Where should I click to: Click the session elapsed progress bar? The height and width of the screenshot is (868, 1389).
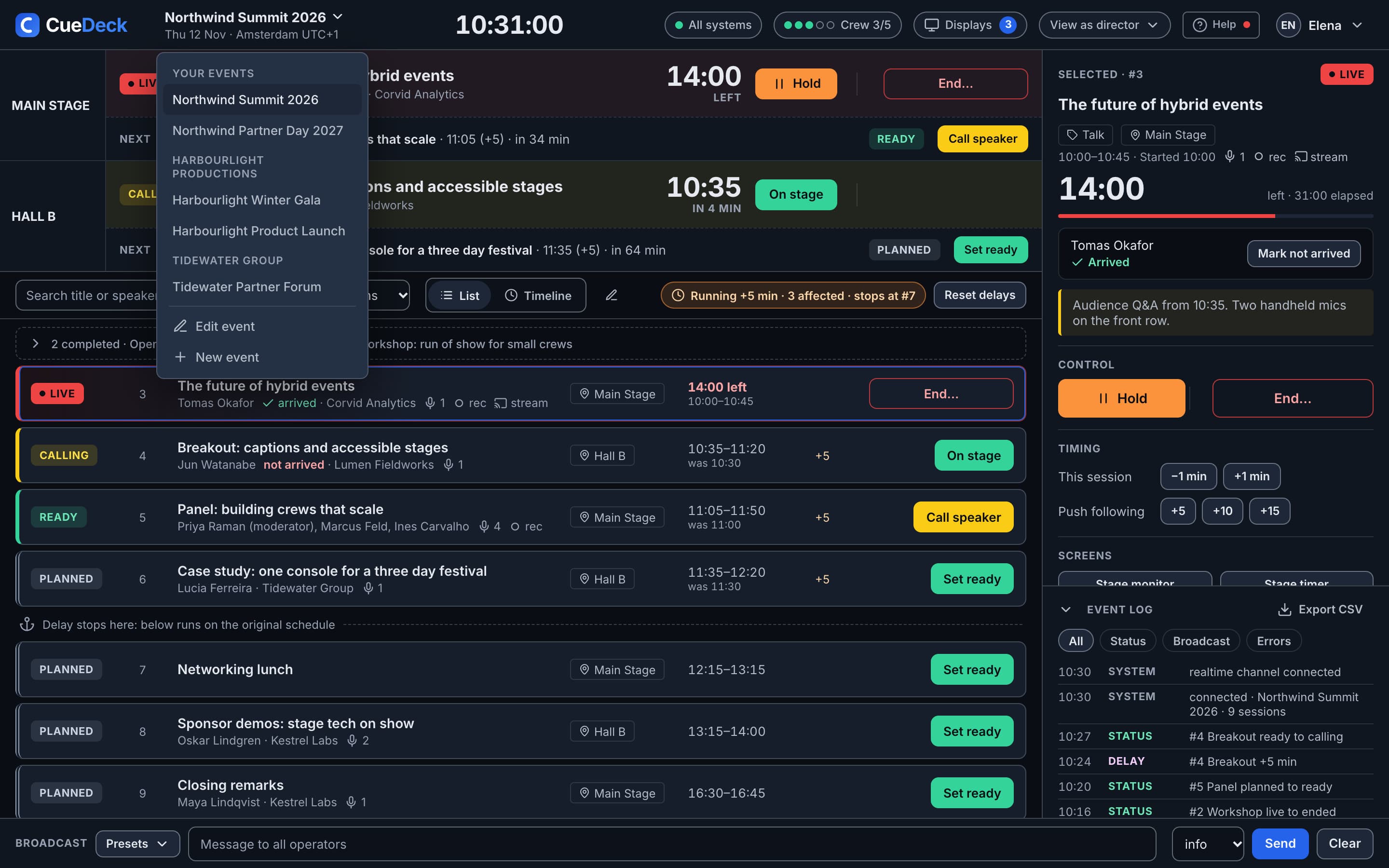[1215, 217]
